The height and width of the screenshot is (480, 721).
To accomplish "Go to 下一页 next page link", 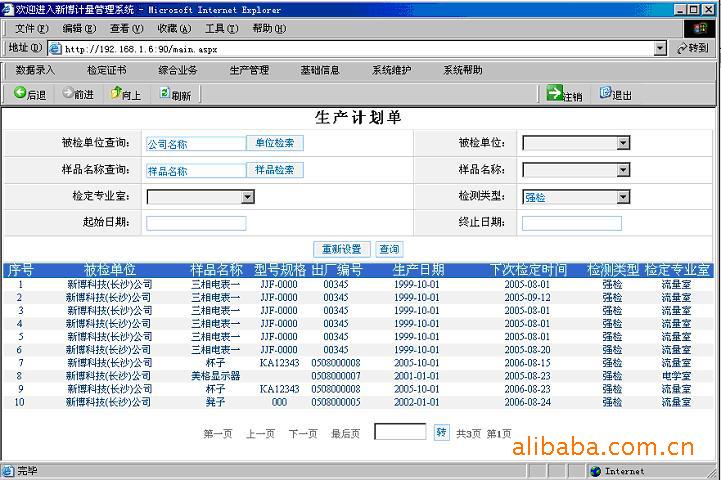I will [303, 434].
